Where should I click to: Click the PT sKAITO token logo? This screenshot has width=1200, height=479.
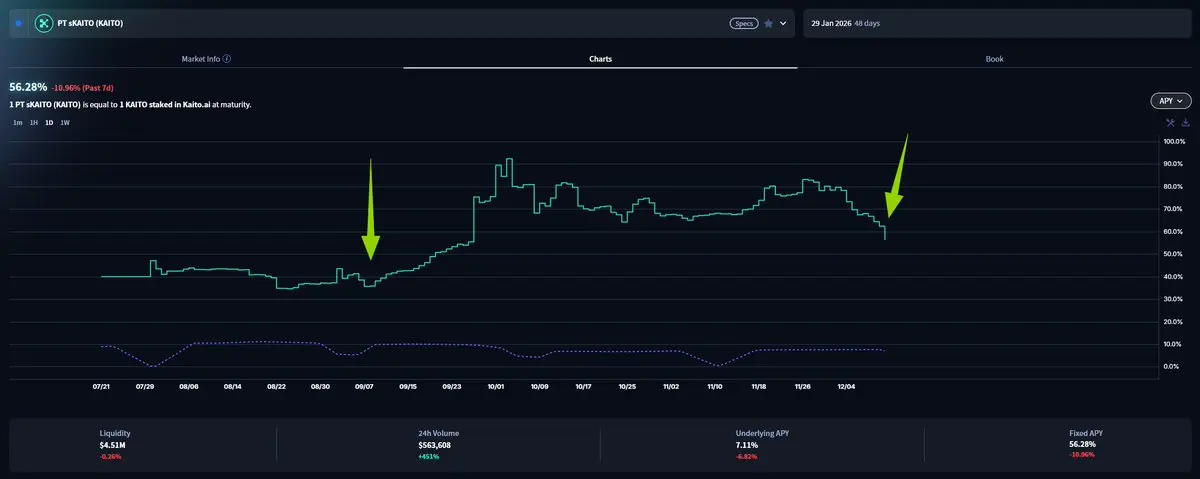click(44, 22)
